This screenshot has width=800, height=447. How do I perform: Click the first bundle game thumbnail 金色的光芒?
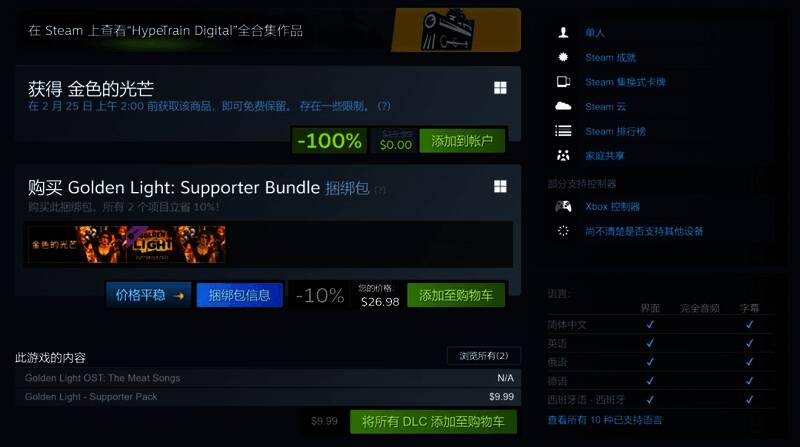tap(77, 244)
